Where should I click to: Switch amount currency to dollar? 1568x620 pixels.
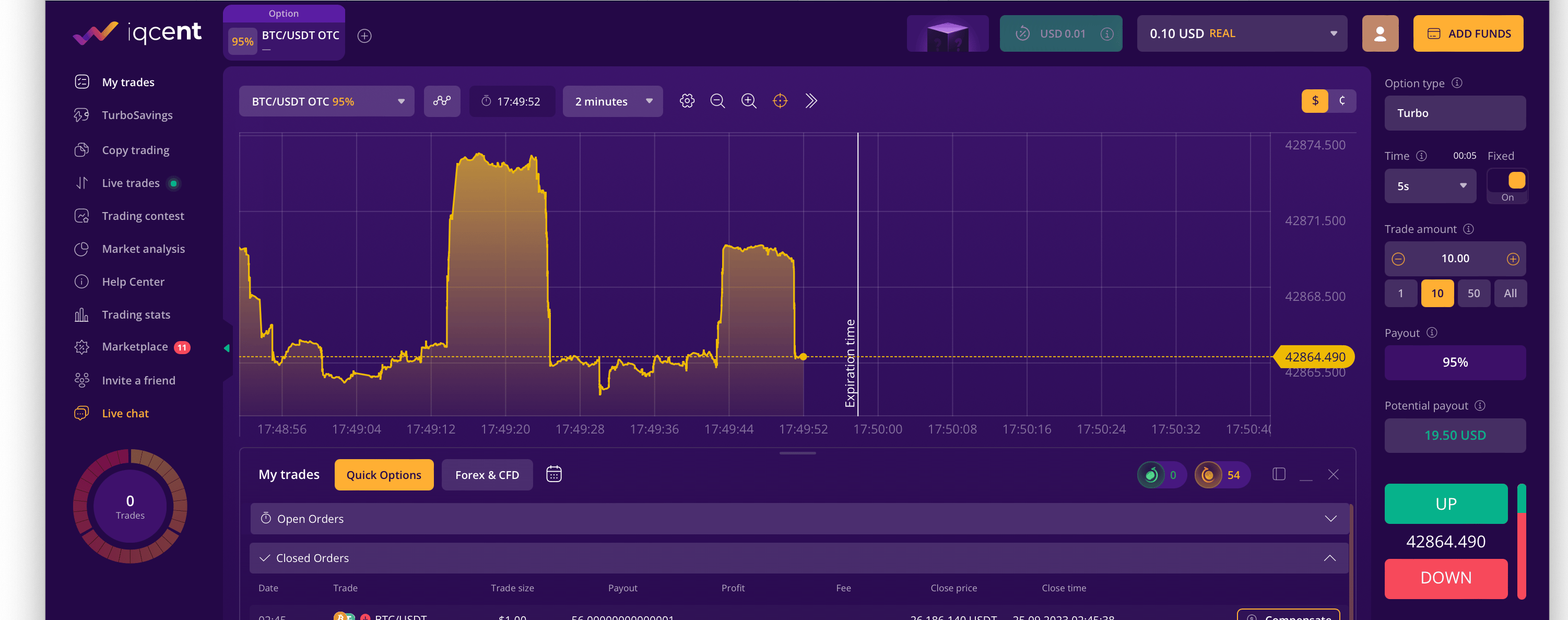[x=1315, y=101]
